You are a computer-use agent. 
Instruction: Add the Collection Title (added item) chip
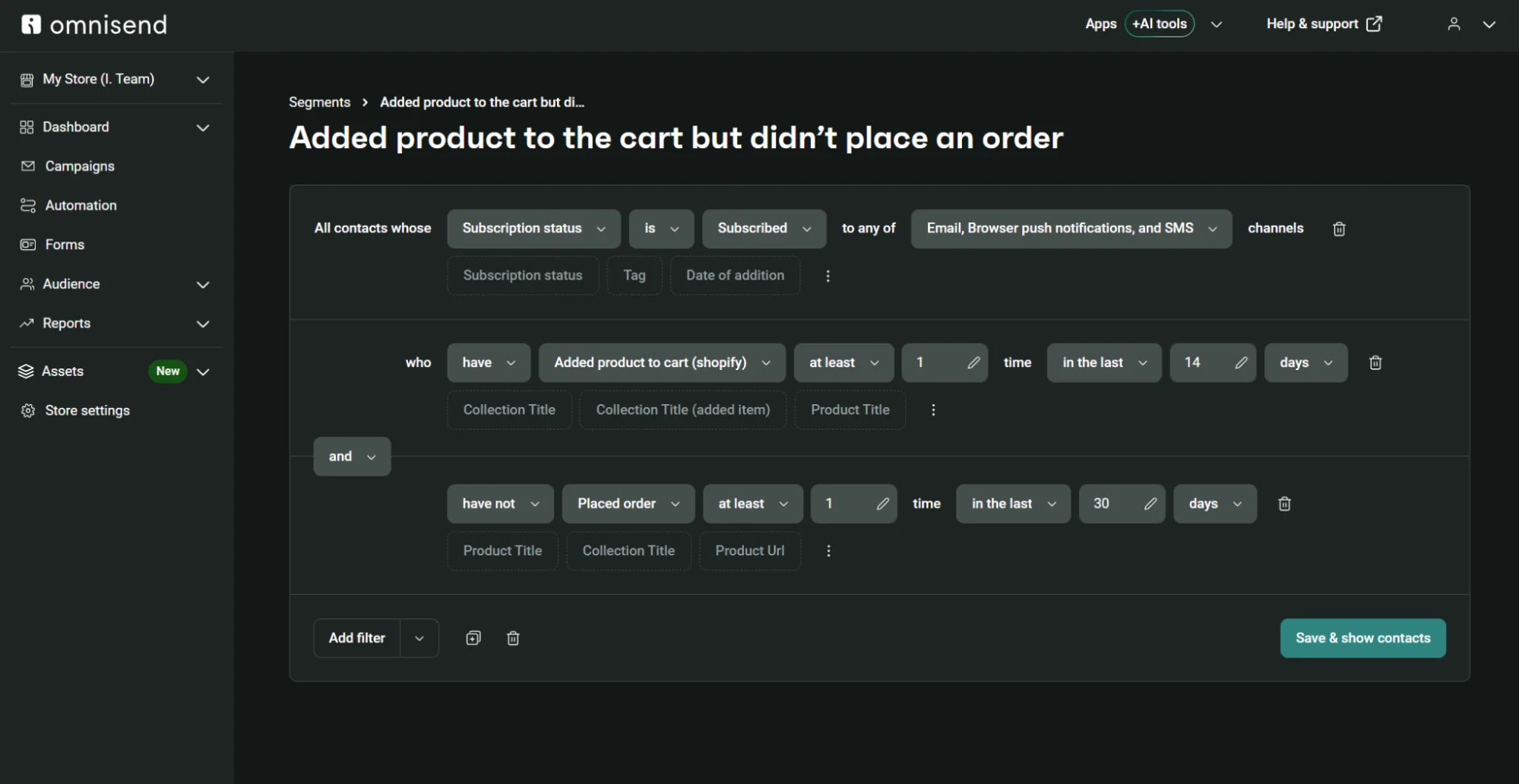[x=683, y=410]
